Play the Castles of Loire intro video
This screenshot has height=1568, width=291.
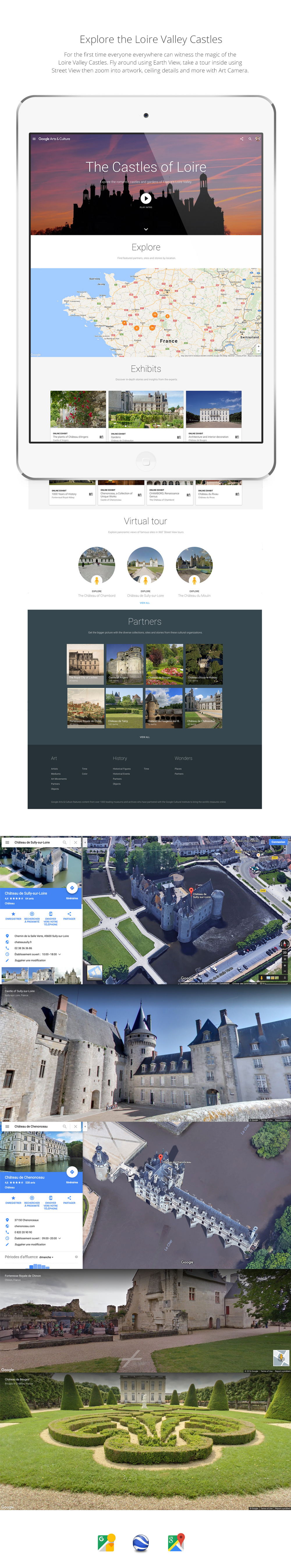[x=146, y=198]
